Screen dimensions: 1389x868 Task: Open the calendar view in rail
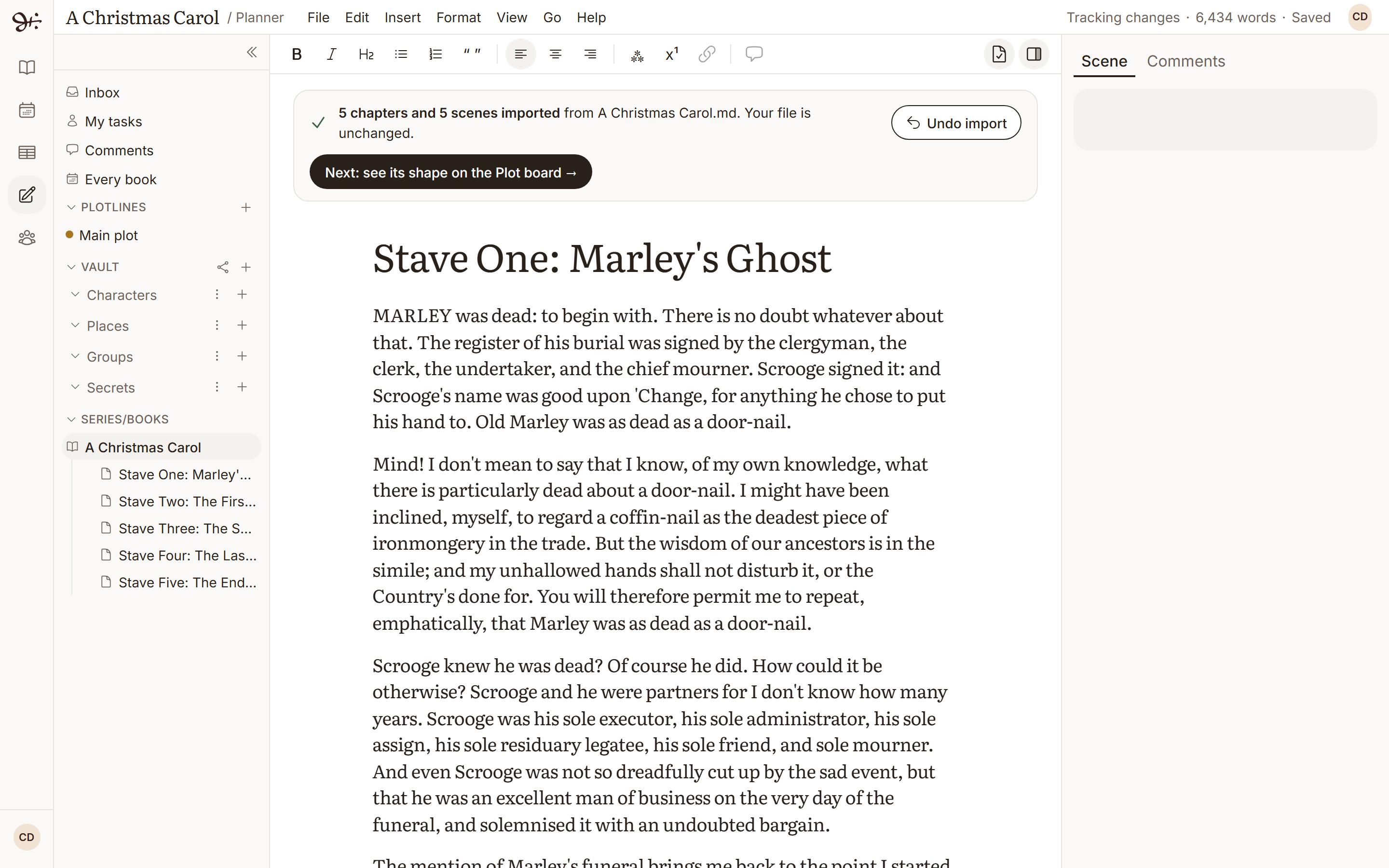(27, 109)
